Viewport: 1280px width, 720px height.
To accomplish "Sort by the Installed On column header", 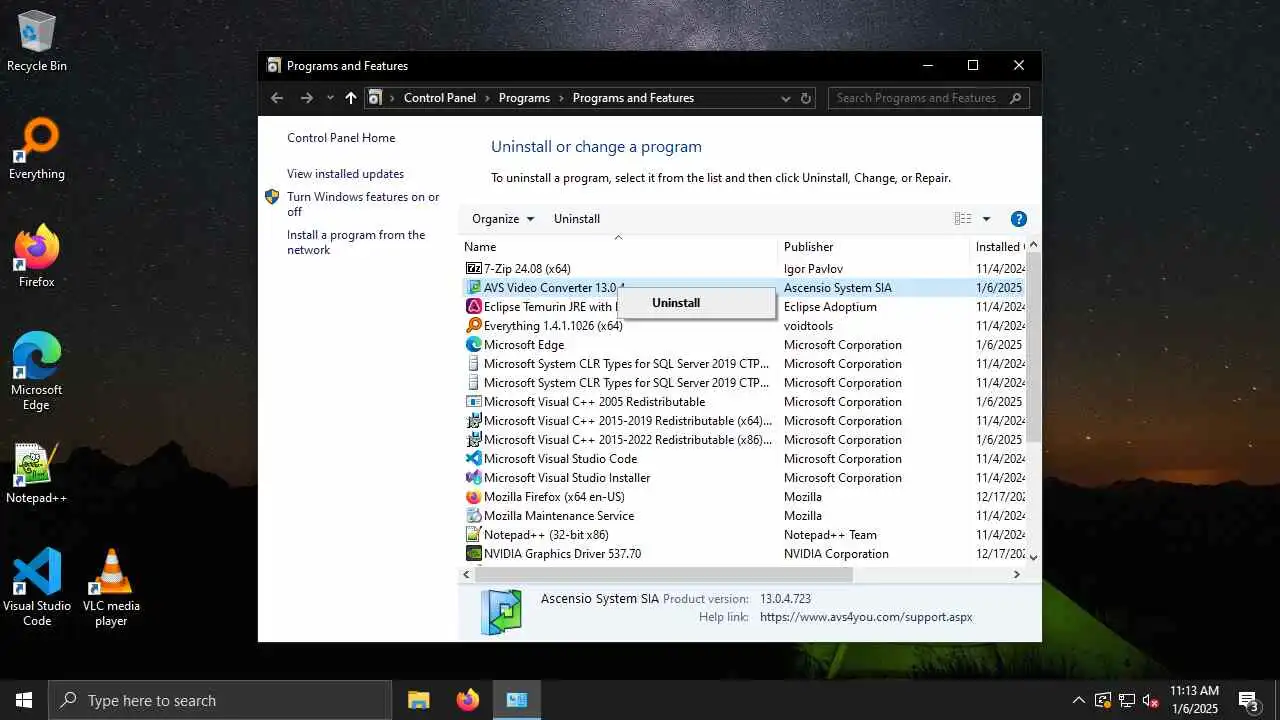I will click(998, 247).
